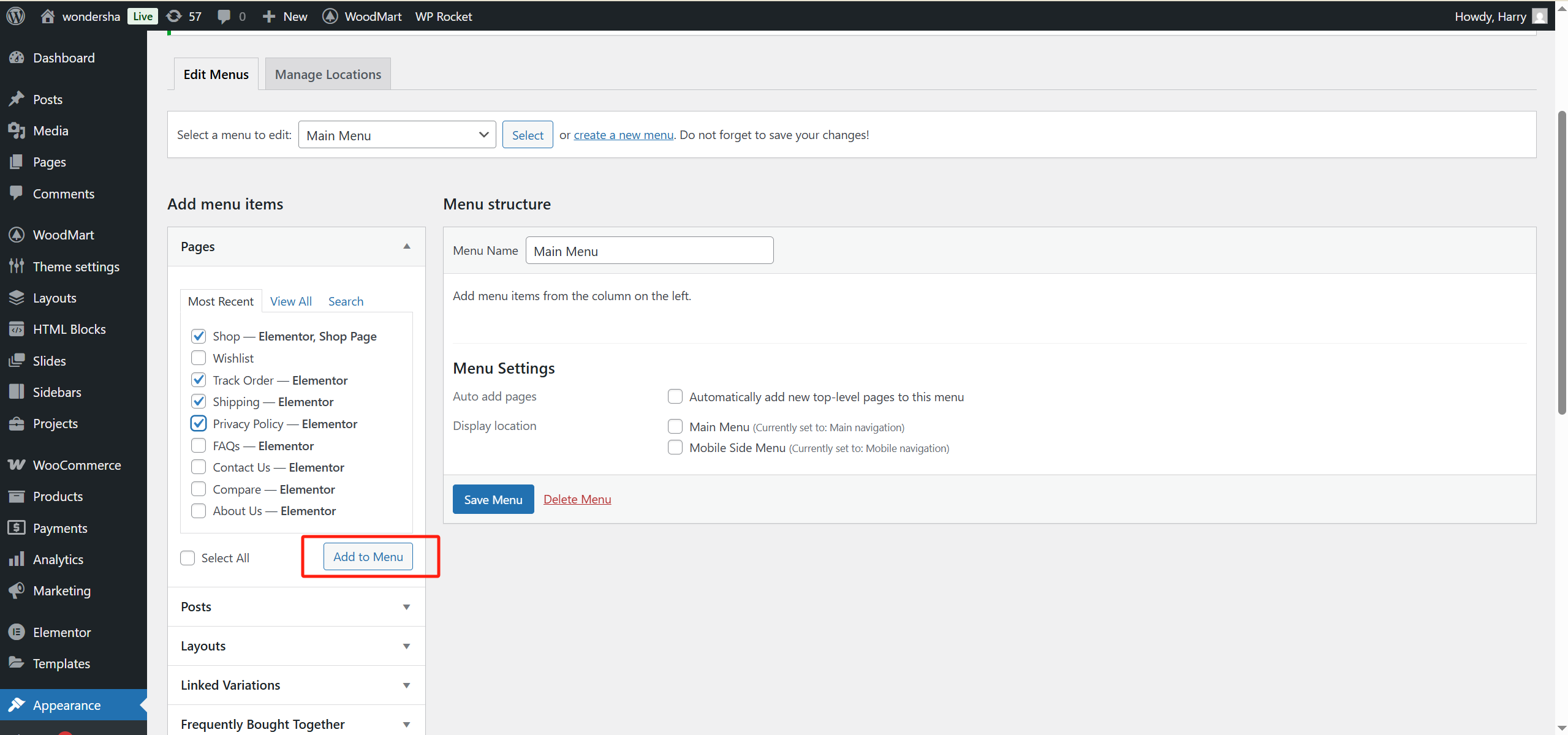Image resolution: width=1568 pixels, height=735 pixels.
Task: Open the Main Menu selection dropdown
Action: tap(397, 135)
